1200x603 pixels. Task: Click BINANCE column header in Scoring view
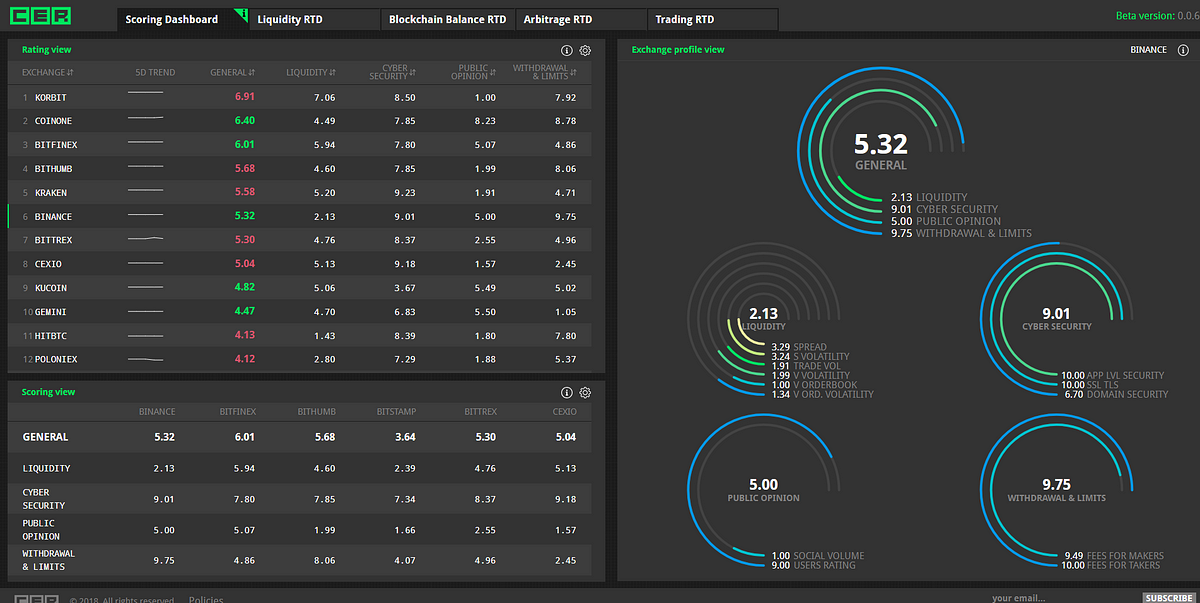(x=157, y=412)
